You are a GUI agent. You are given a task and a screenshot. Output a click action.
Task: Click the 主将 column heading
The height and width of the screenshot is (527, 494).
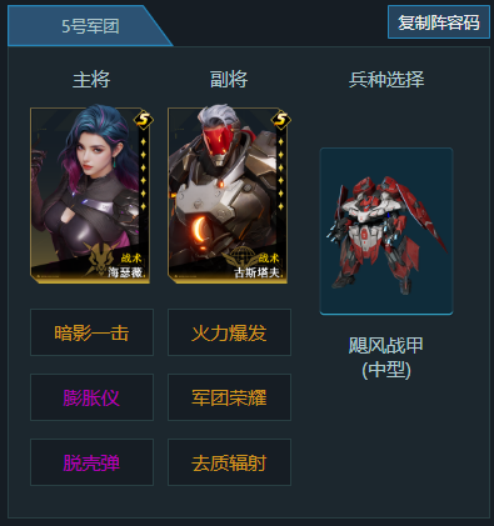[91, 80]
